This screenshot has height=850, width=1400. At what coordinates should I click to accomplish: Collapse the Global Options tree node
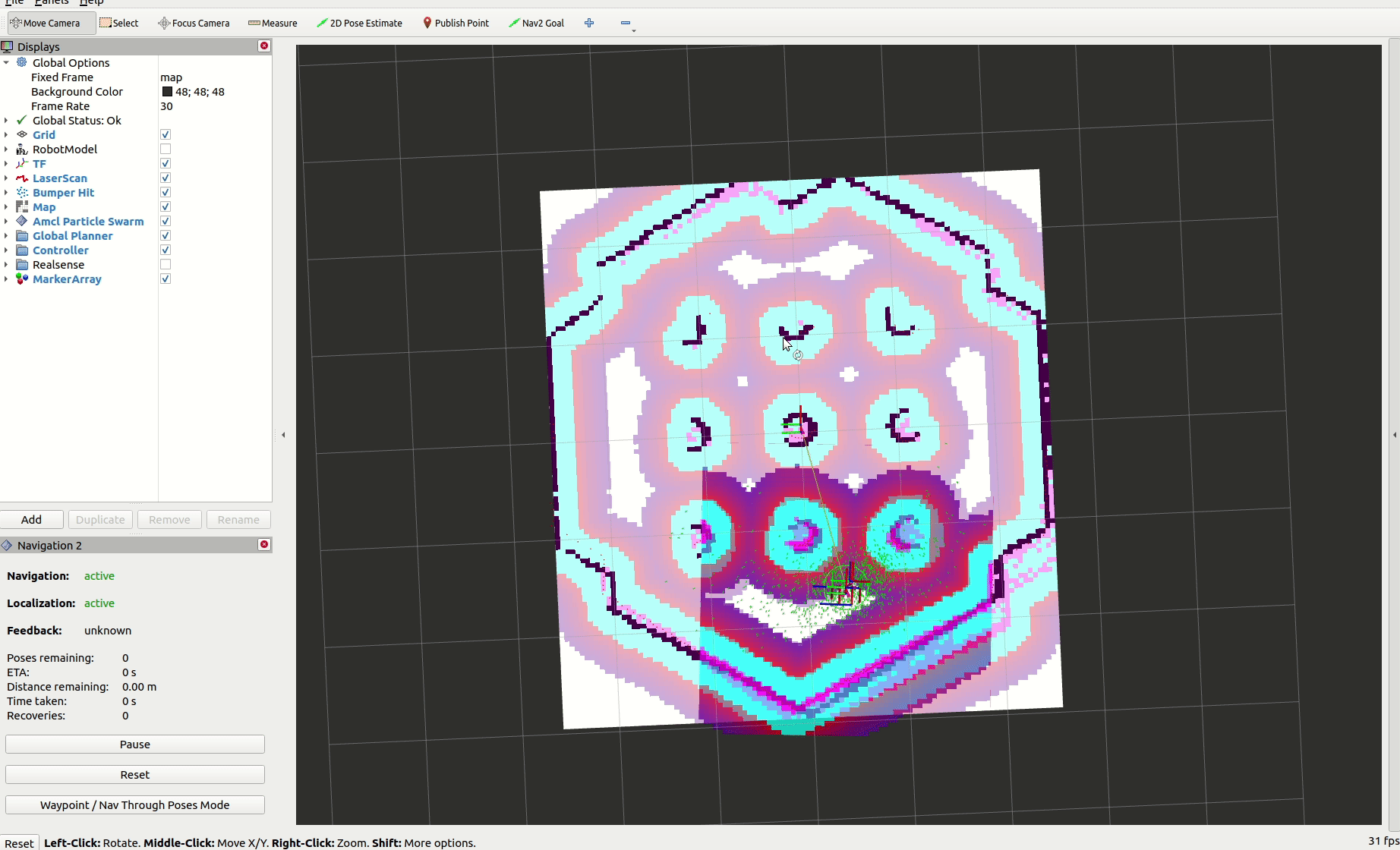click(6, 62)
